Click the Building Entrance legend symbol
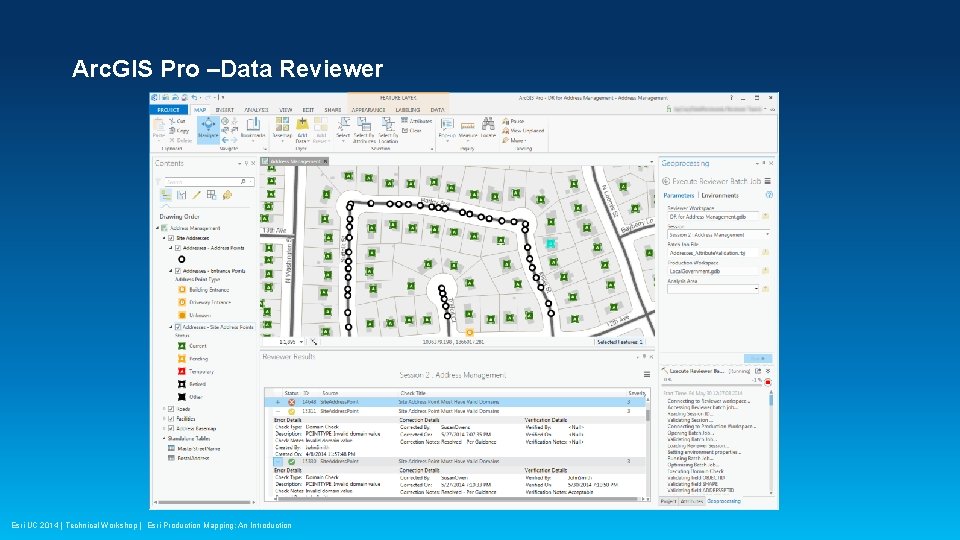 tap(182, 290)
